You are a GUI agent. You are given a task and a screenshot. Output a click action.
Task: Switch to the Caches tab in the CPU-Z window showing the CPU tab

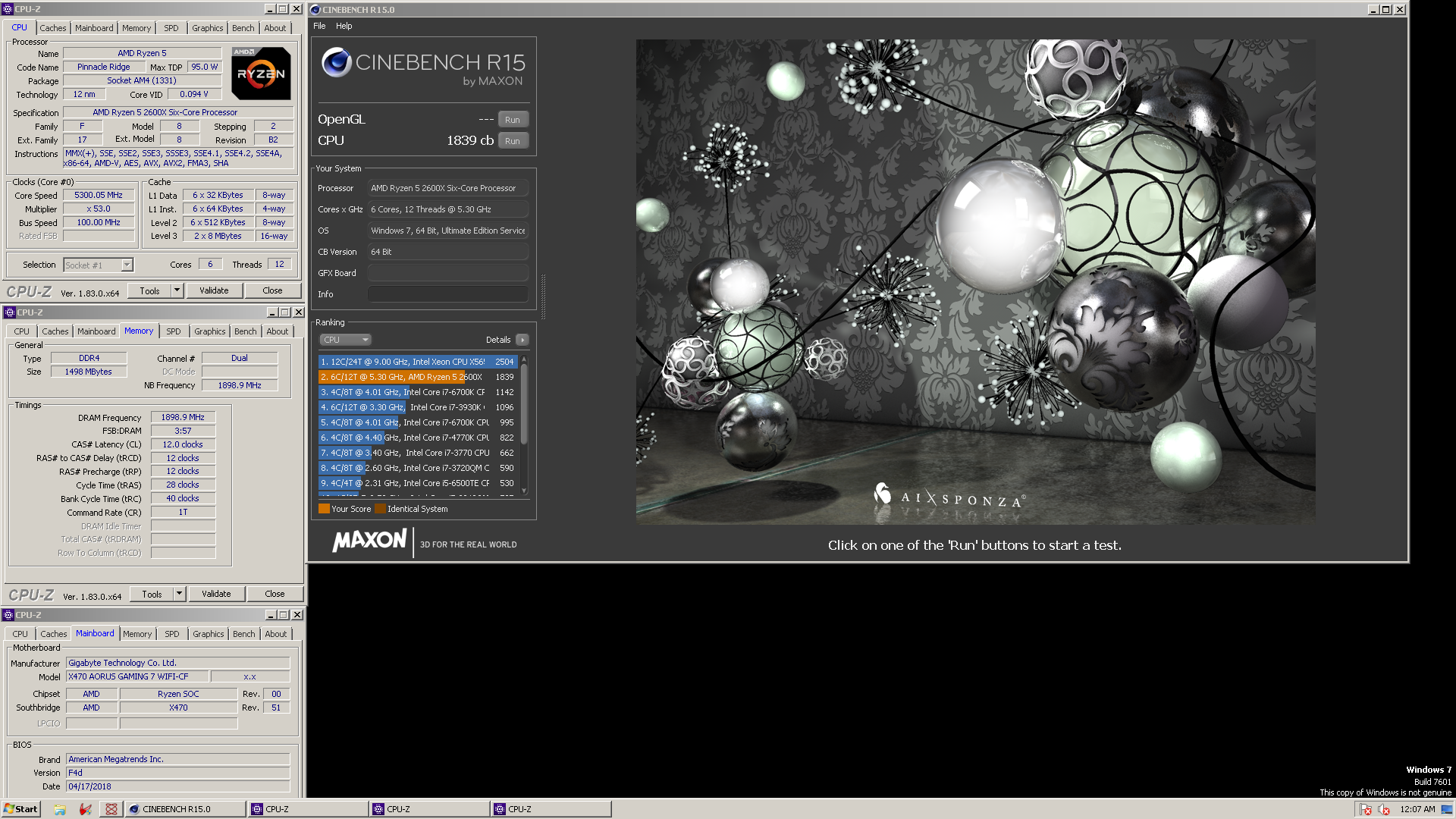53,28
